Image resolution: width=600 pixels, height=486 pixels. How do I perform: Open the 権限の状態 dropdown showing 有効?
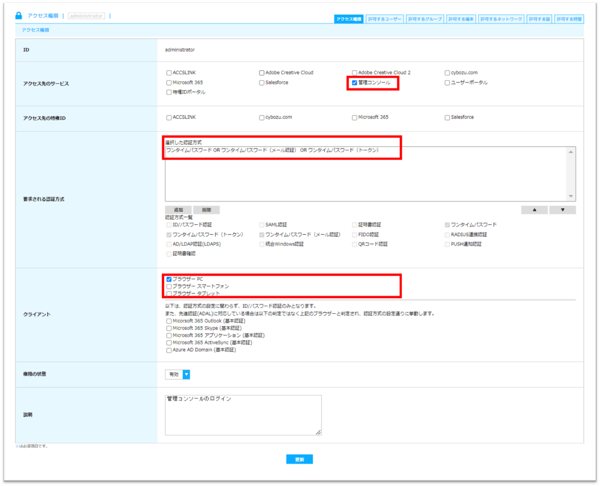pos(178,374)
